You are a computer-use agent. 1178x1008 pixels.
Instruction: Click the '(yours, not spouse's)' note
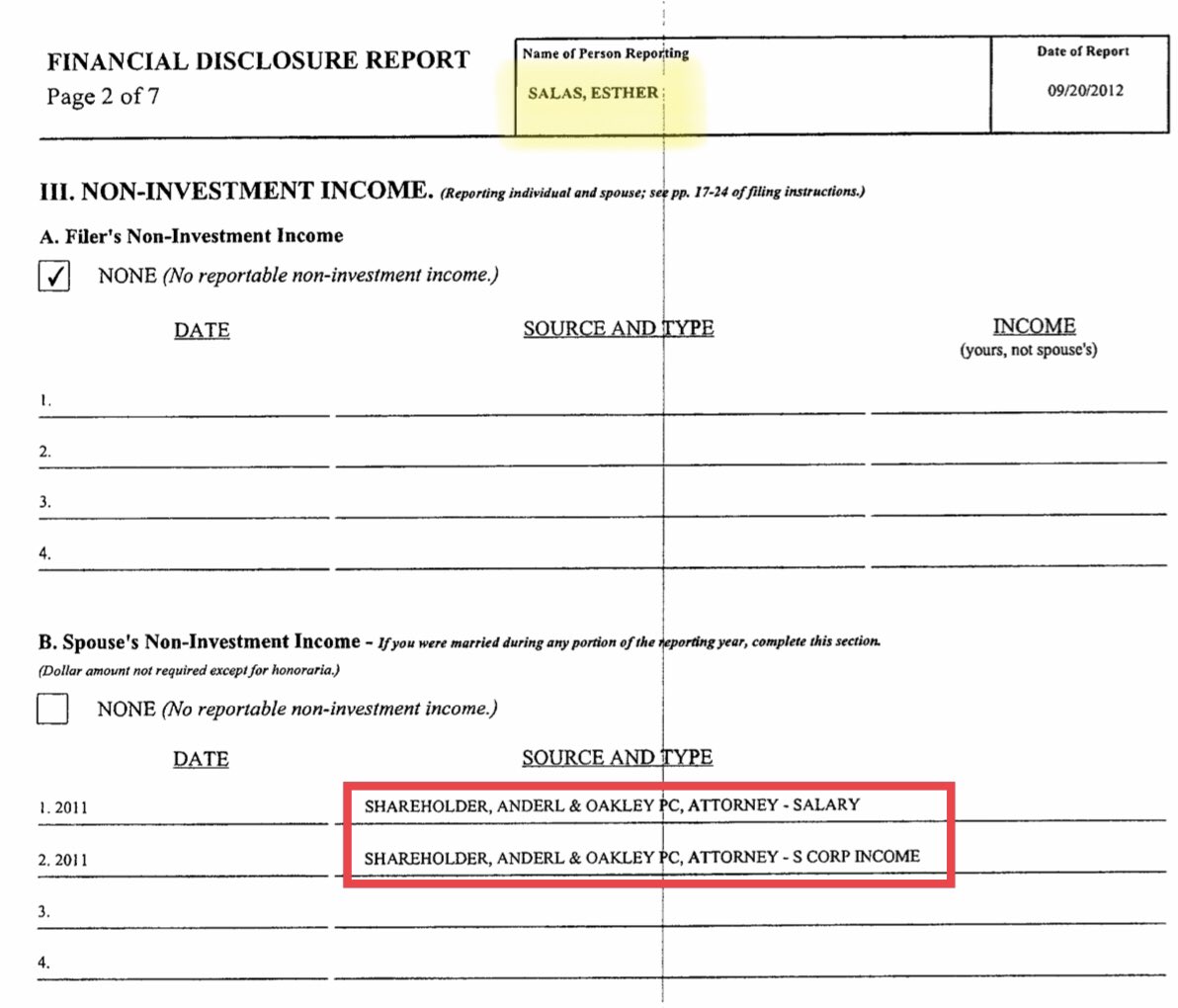tap(1029, 350)
